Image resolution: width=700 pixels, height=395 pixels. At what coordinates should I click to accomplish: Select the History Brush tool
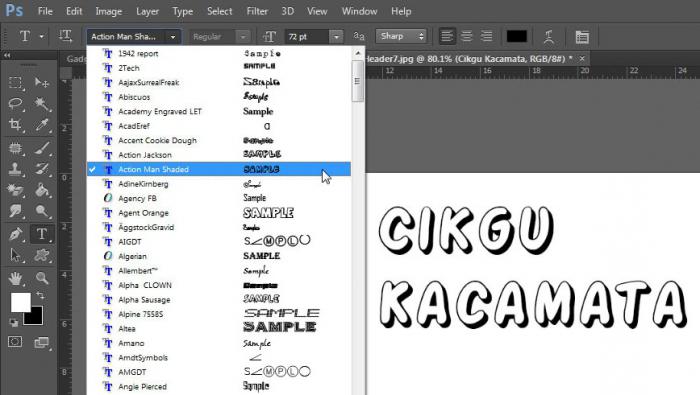(x=42, y=169)
